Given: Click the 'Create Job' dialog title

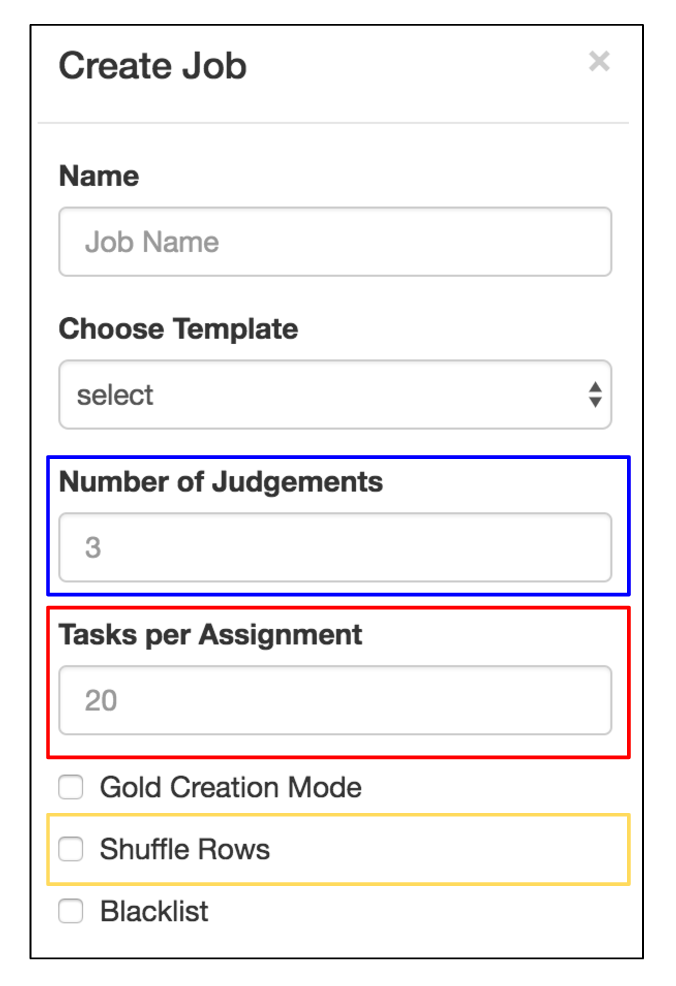Looking at the screenshot, I should pos(152,67).
